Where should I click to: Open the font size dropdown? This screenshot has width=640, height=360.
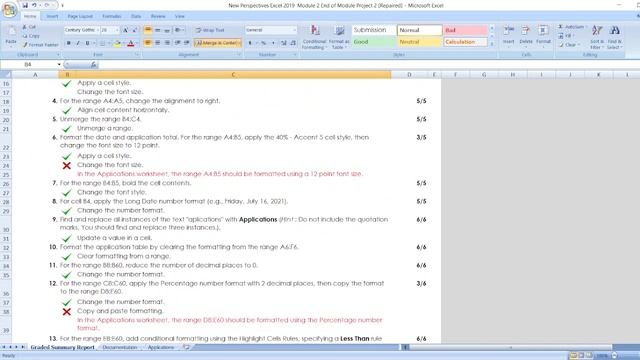coord(117,30)
